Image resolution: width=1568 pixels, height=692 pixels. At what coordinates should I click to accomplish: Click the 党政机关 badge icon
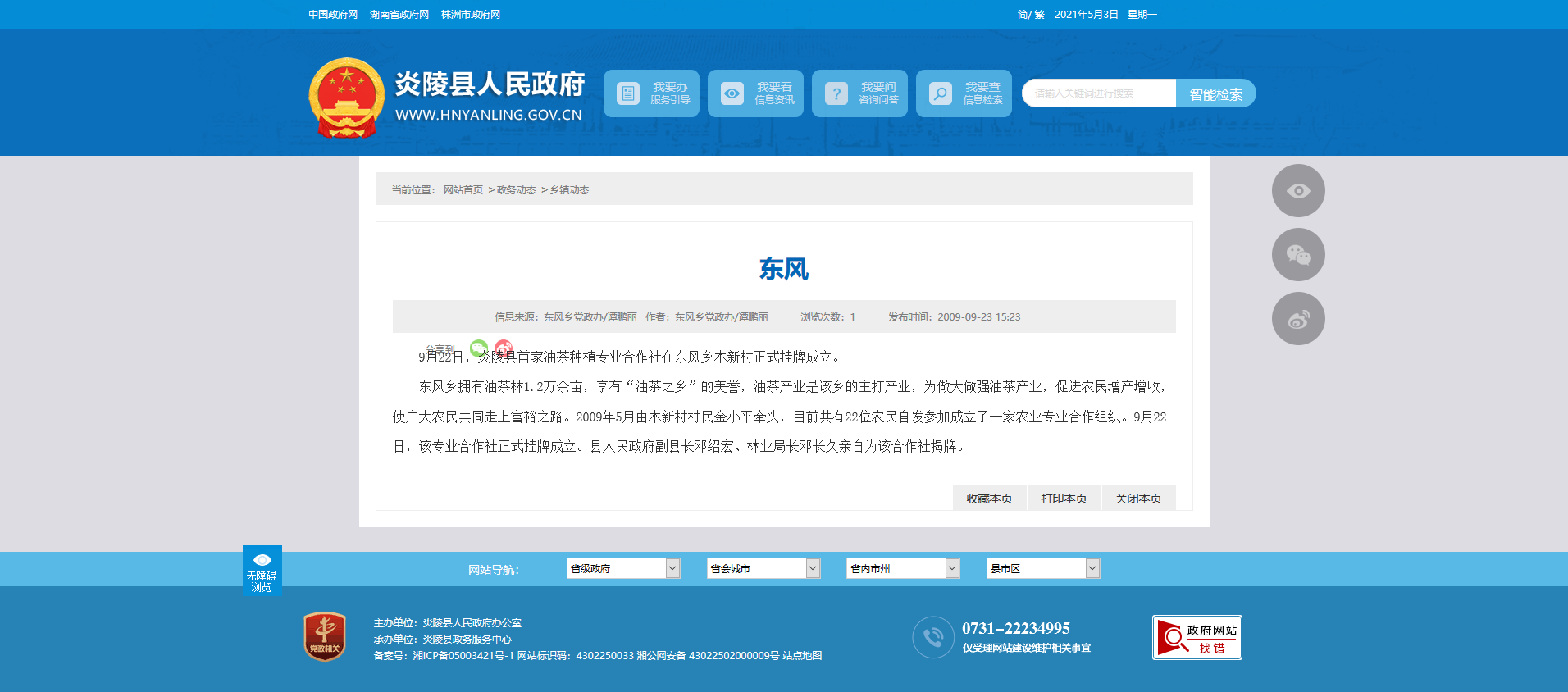coord(325,637)
